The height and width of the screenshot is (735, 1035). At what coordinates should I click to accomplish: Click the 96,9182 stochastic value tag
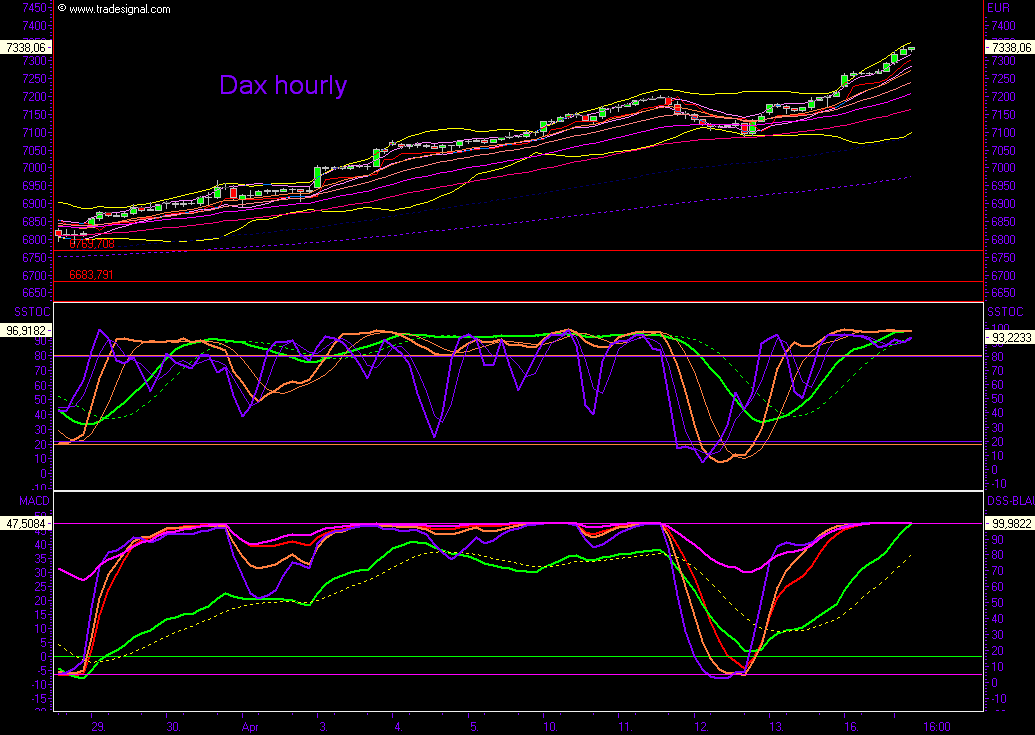coord(26,330)
